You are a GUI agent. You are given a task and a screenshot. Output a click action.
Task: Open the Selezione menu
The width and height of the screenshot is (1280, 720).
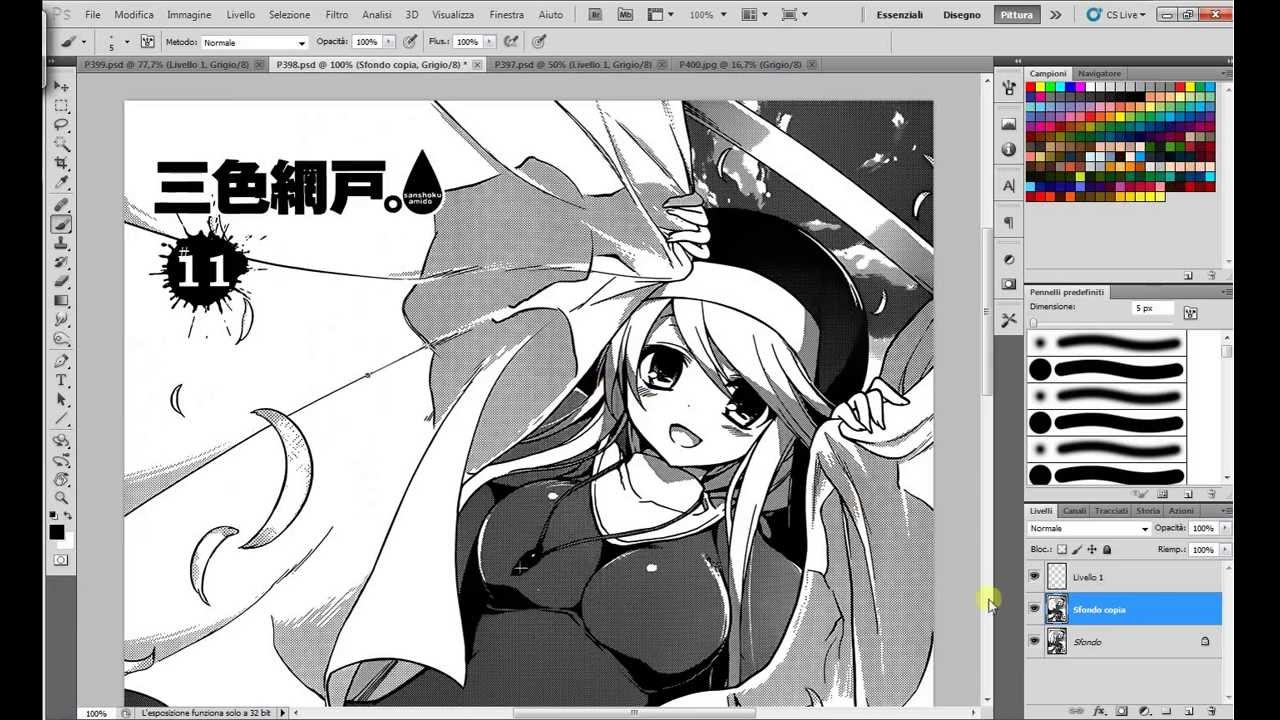click(289, 15)
